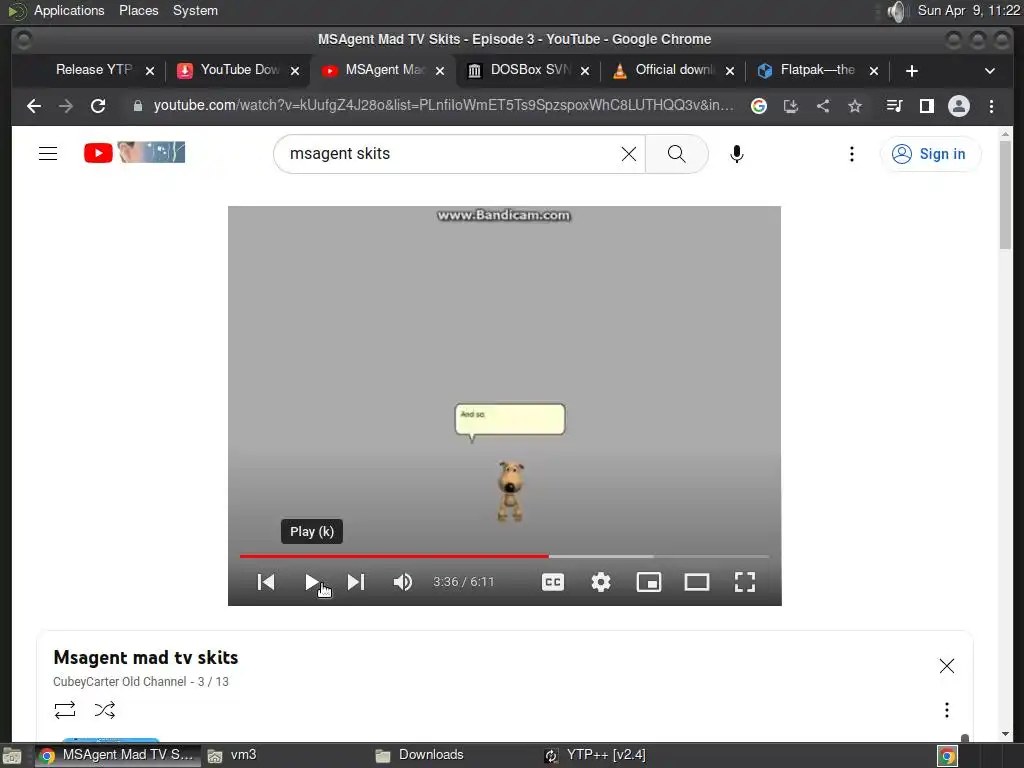Image resolution: width=1024 pixels, height=768 pixels.
Task: Submit search with magnifier button
Action: 677,153
